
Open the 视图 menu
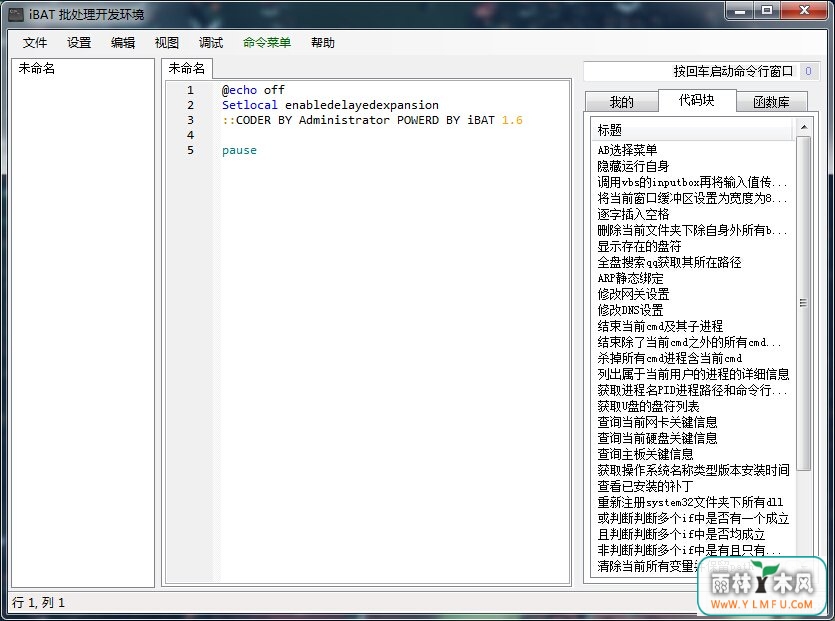coord(167,43)
